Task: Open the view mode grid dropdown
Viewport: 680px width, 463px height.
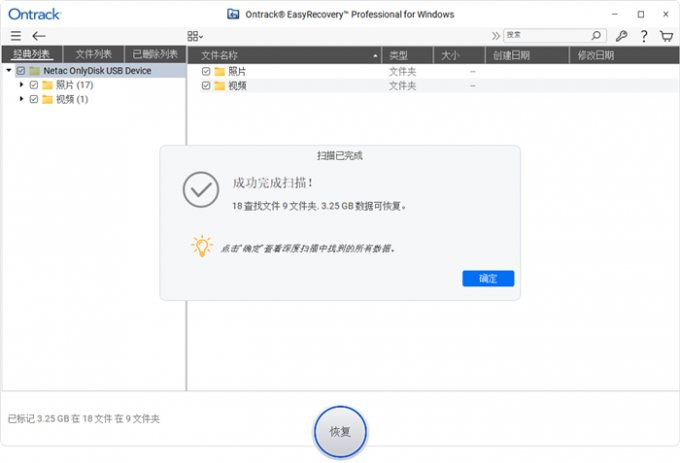Action: (195, 36)
